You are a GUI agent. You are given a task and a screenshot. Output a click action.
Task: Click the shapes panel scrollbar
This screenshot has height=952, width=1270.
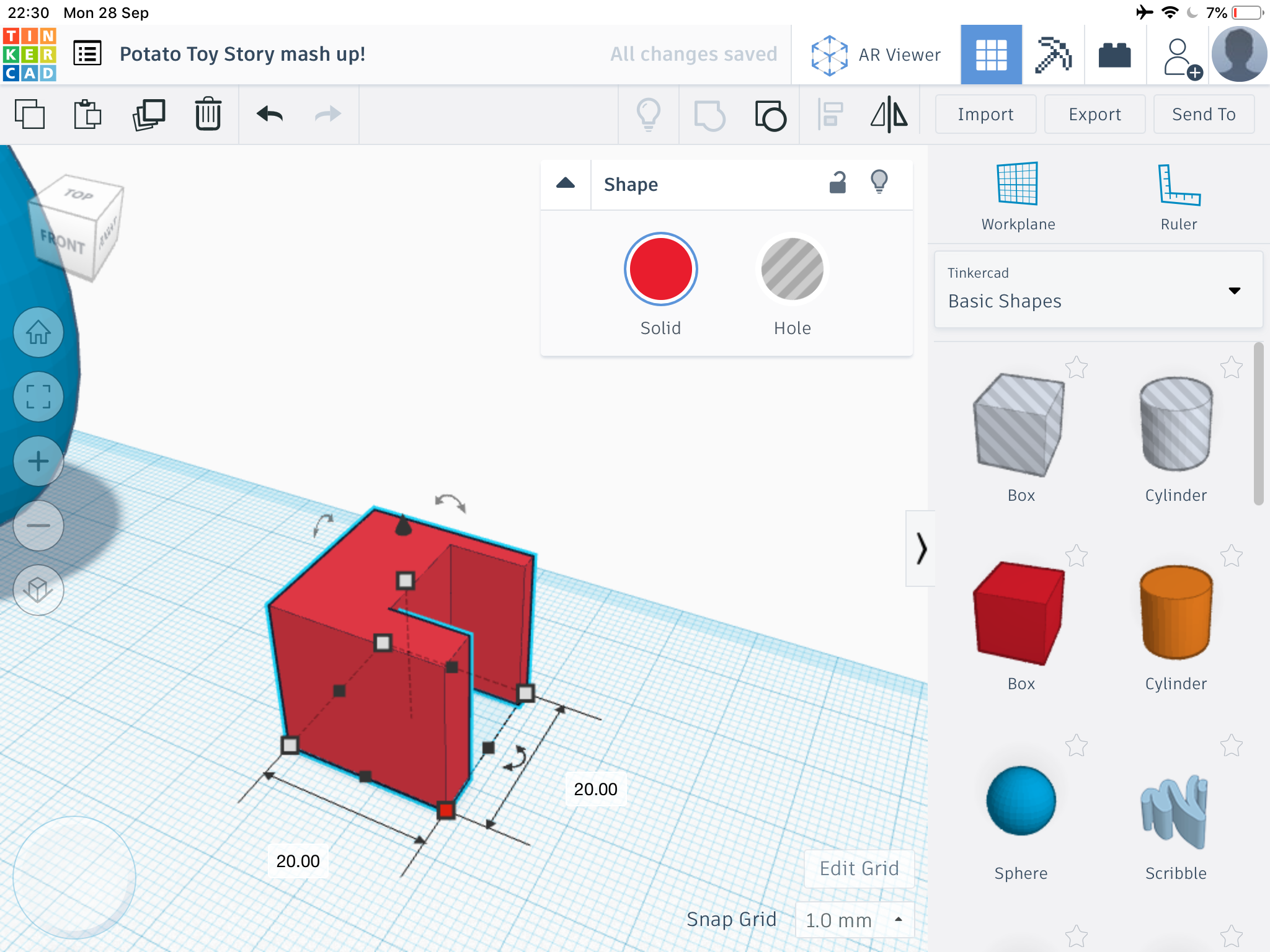[x=1258, y=424]
